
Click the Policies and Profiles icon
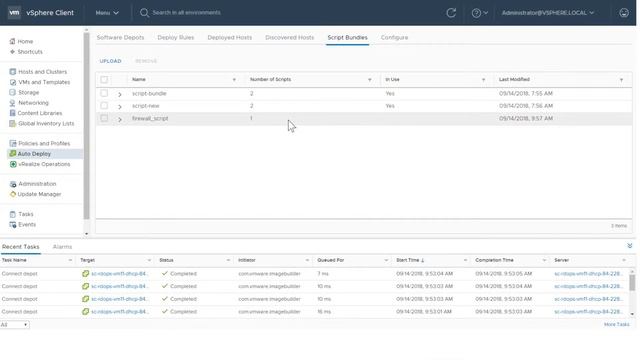pos(13,143)
